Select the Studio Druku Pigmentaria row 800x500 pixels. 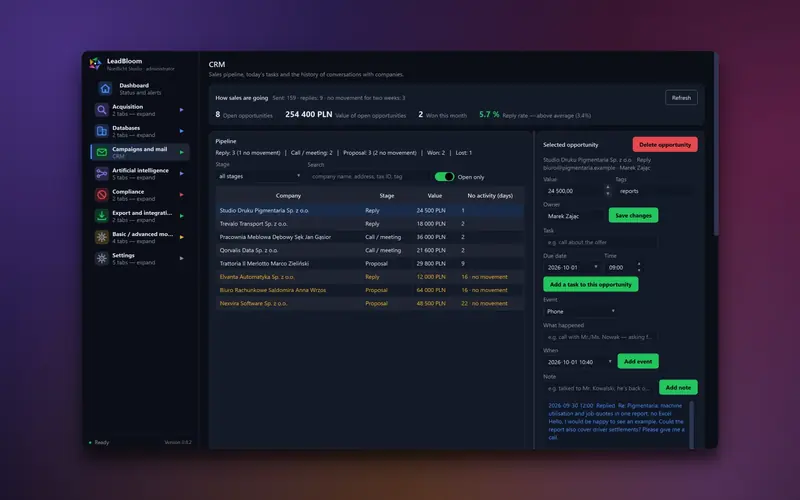[x=370, y=210]
